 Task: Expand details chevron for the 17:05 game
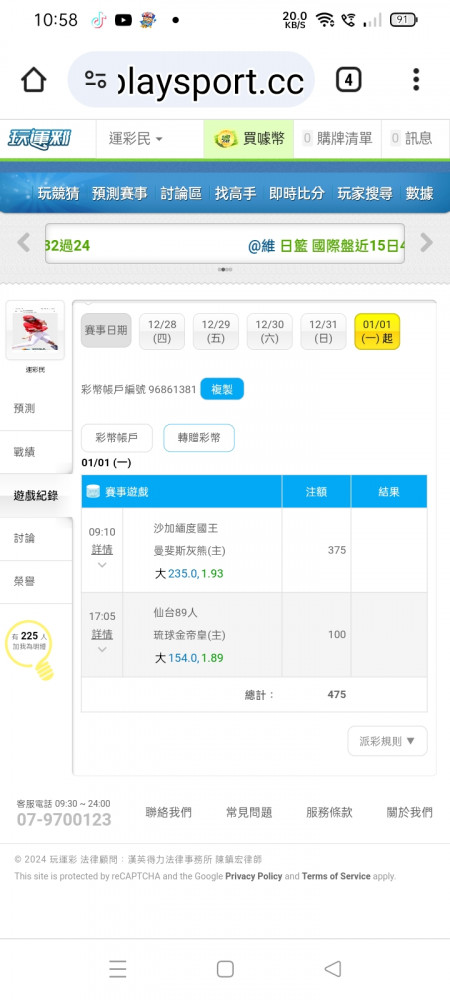click(102, 649)
